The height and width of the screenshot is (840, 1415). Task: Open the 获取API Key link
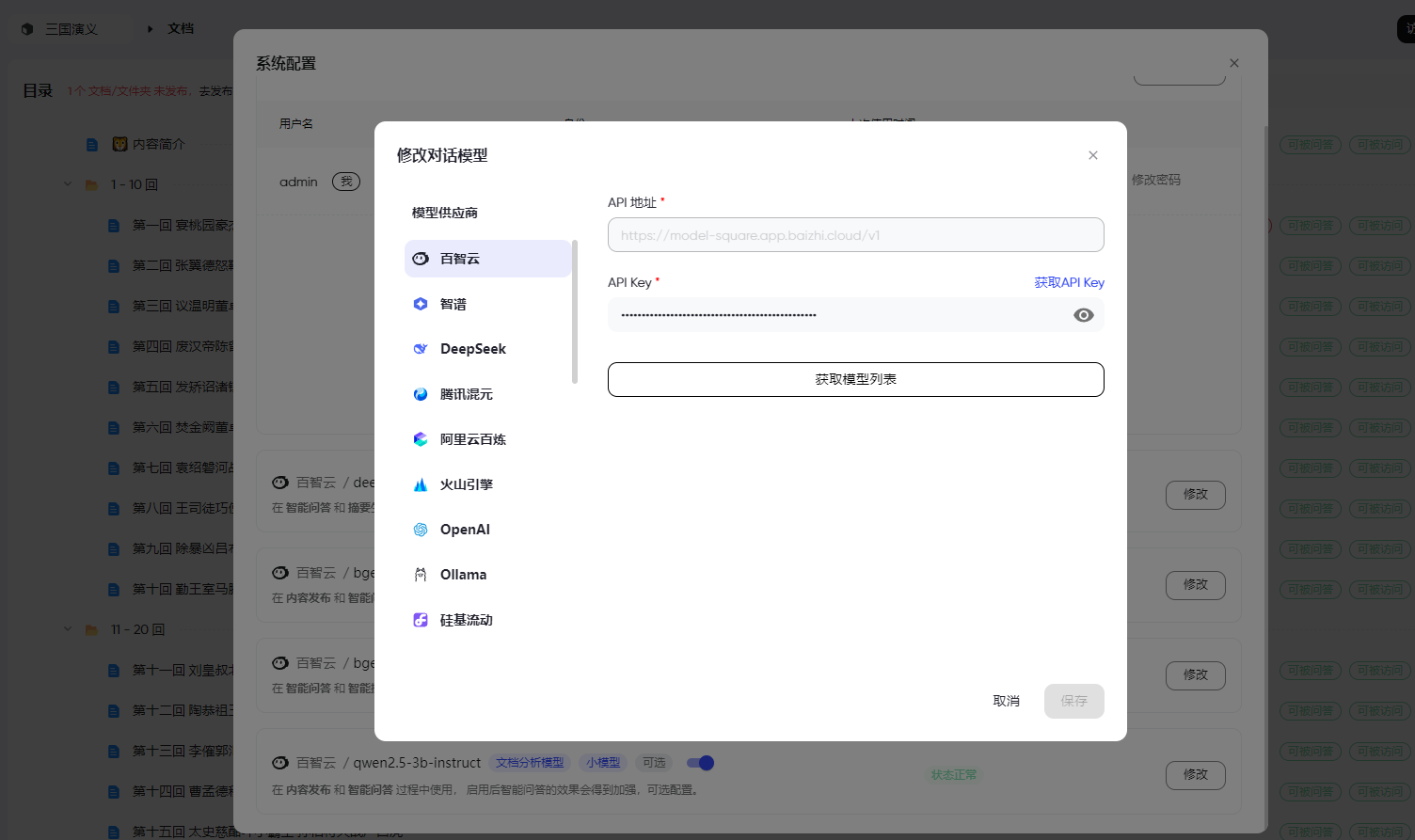1069,282
